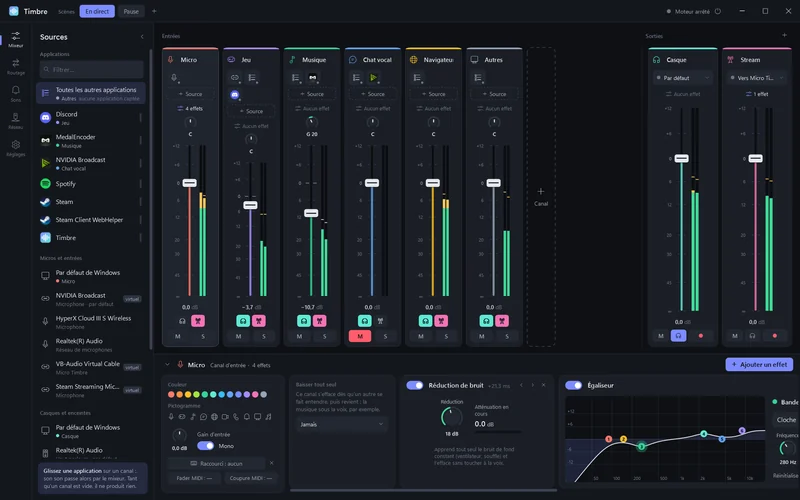Select the game controller pictogram

pos(182,417)
